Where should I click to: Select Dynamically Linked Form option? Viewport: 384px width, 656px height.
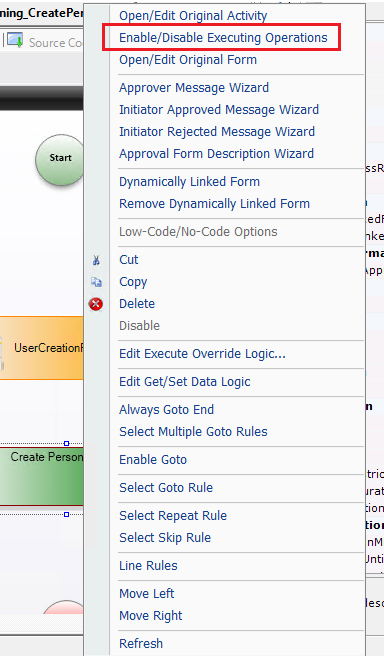(189, 182)
